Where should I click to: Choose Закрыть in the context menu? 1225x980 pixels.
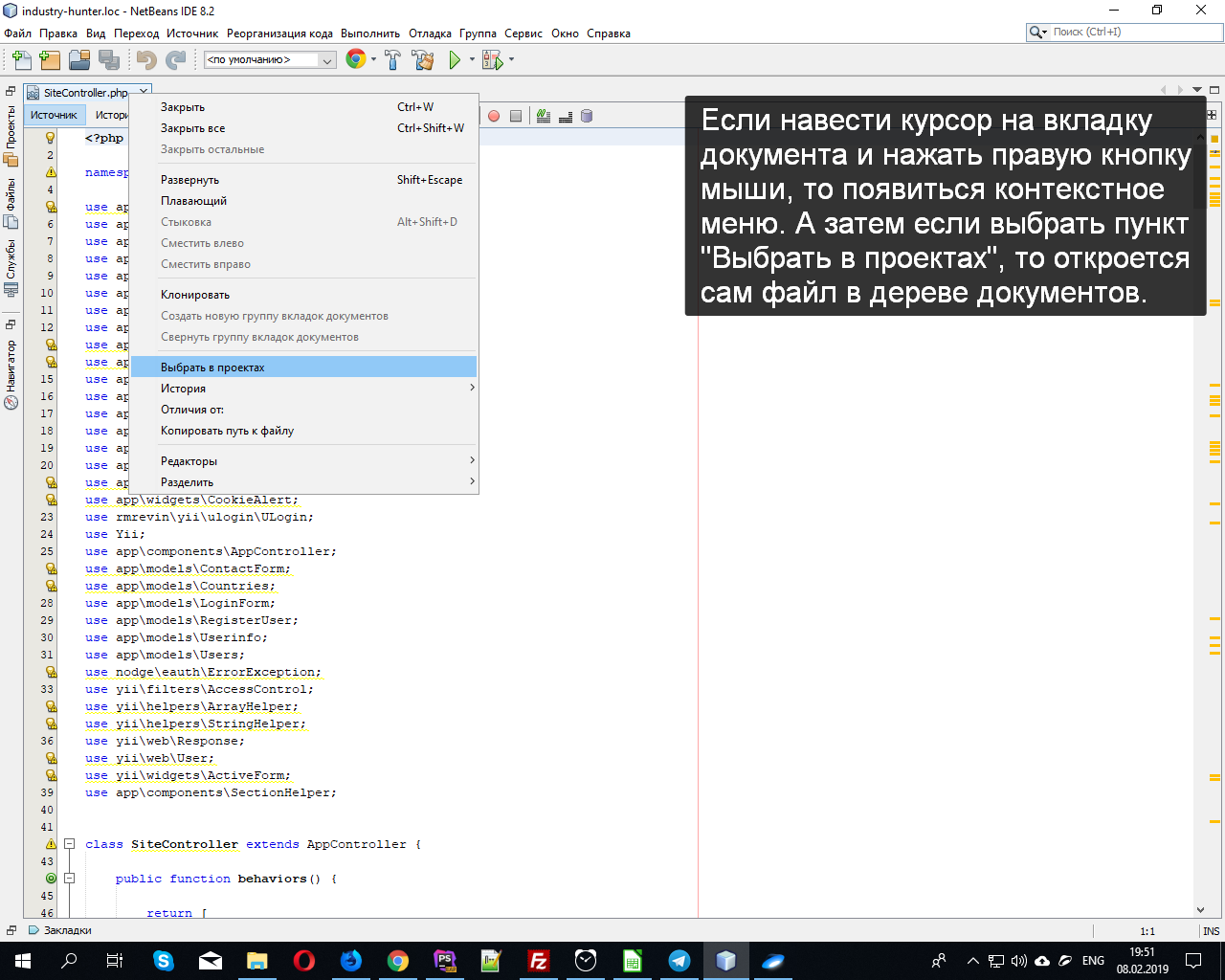click(x=303, y=107)
